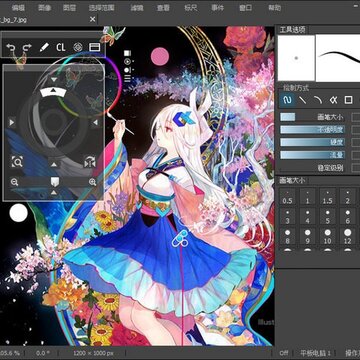This screenshot has width=360, height=360.
Task: Click the pink circle color swatch on the canvas
Action: 160,56
